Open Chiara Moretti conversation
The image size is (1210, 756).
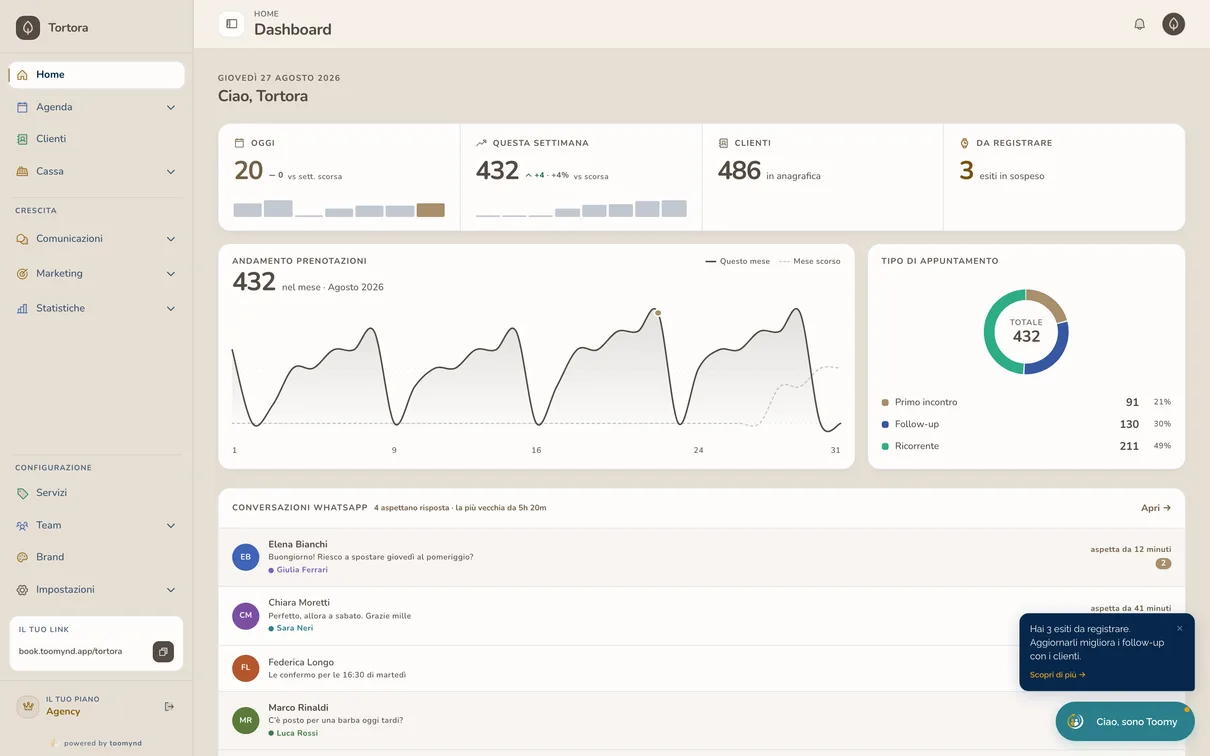701,616
